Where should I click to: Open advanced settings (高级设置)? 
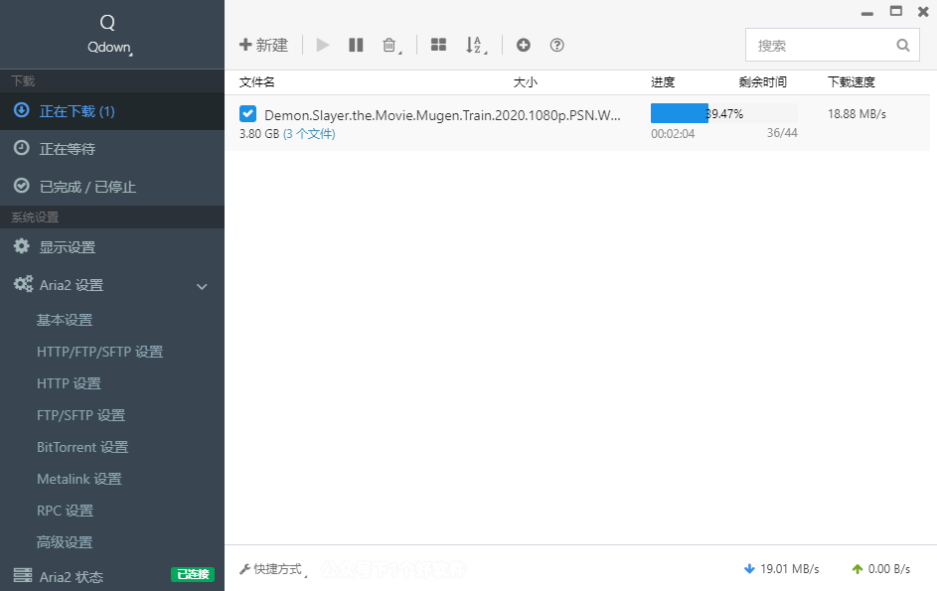pos(65,543)
